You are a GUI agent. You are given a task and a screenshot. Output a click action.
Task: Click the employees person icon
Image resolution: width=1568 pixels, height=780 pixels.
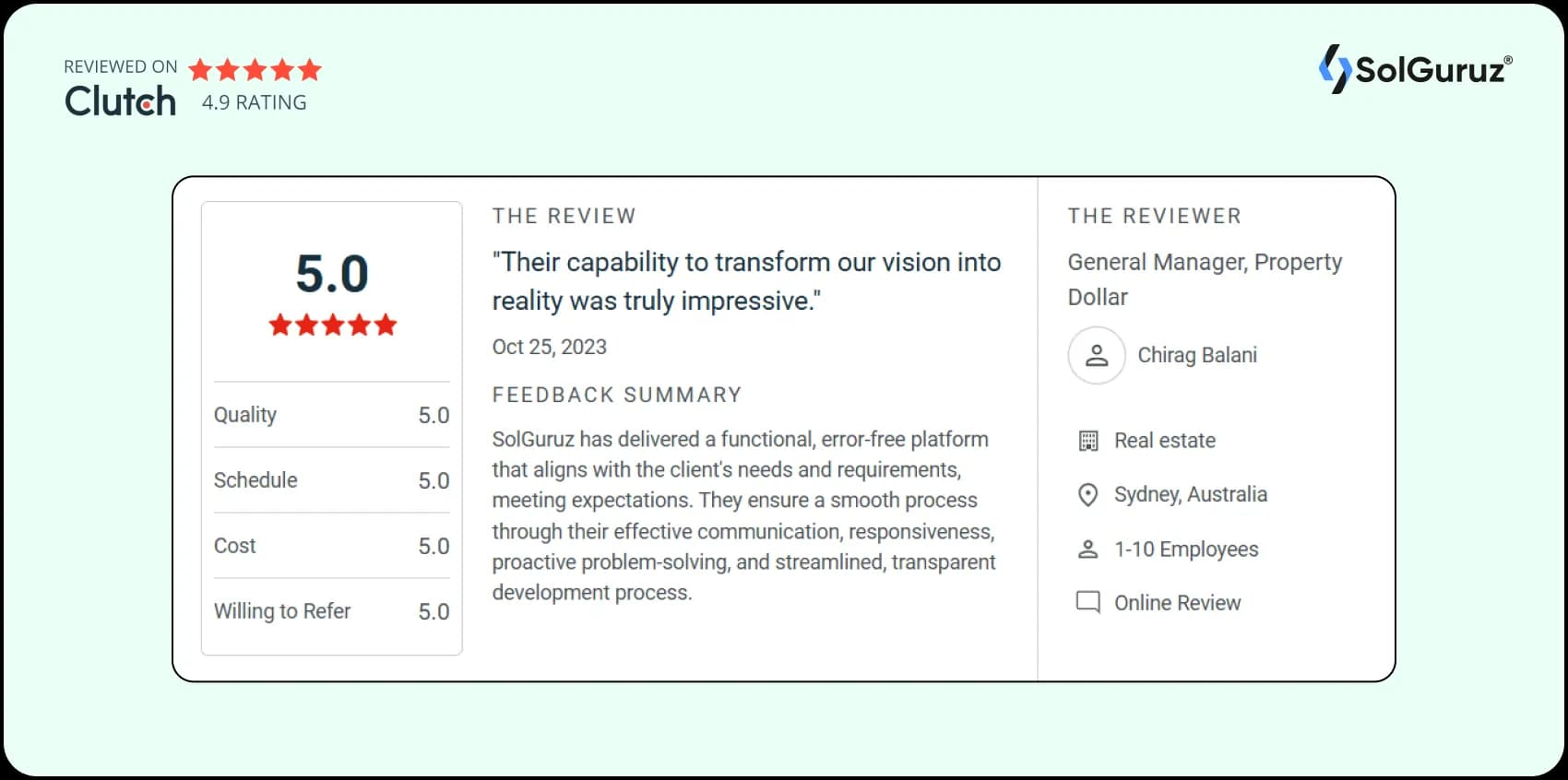[1088, 550]
